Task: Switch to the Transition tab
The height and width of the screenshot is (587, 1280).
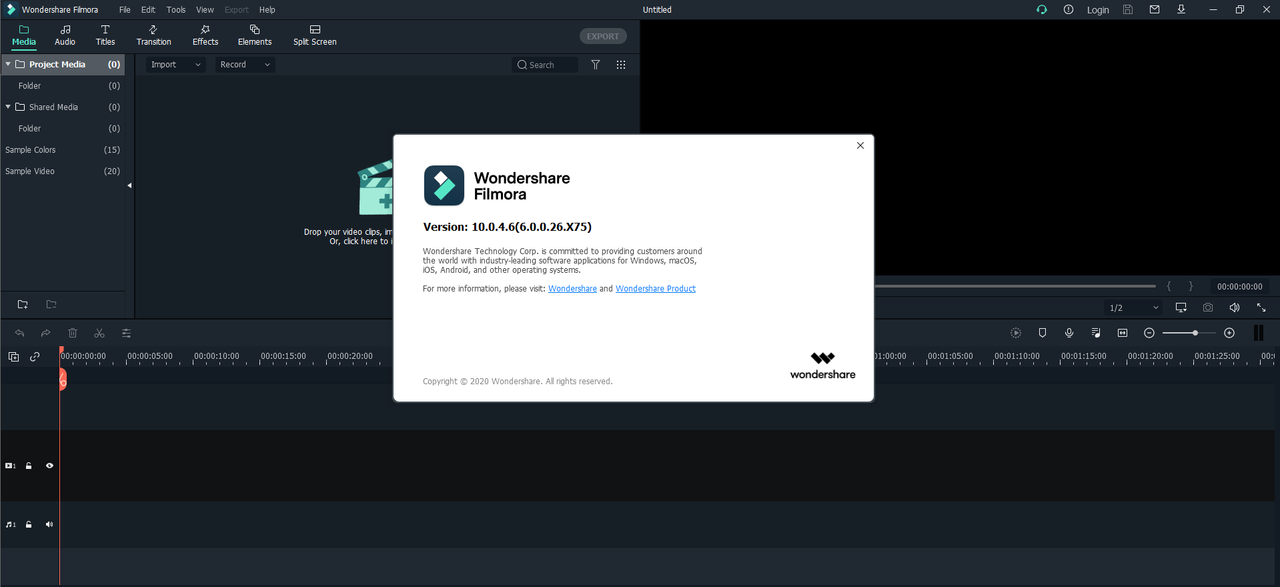Action: tap(153, 36)
